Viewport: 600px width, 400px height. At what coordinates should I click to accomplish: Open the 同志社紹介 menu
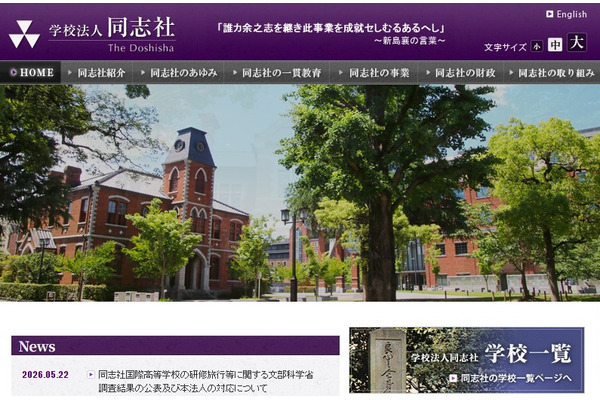coord(97,72)
